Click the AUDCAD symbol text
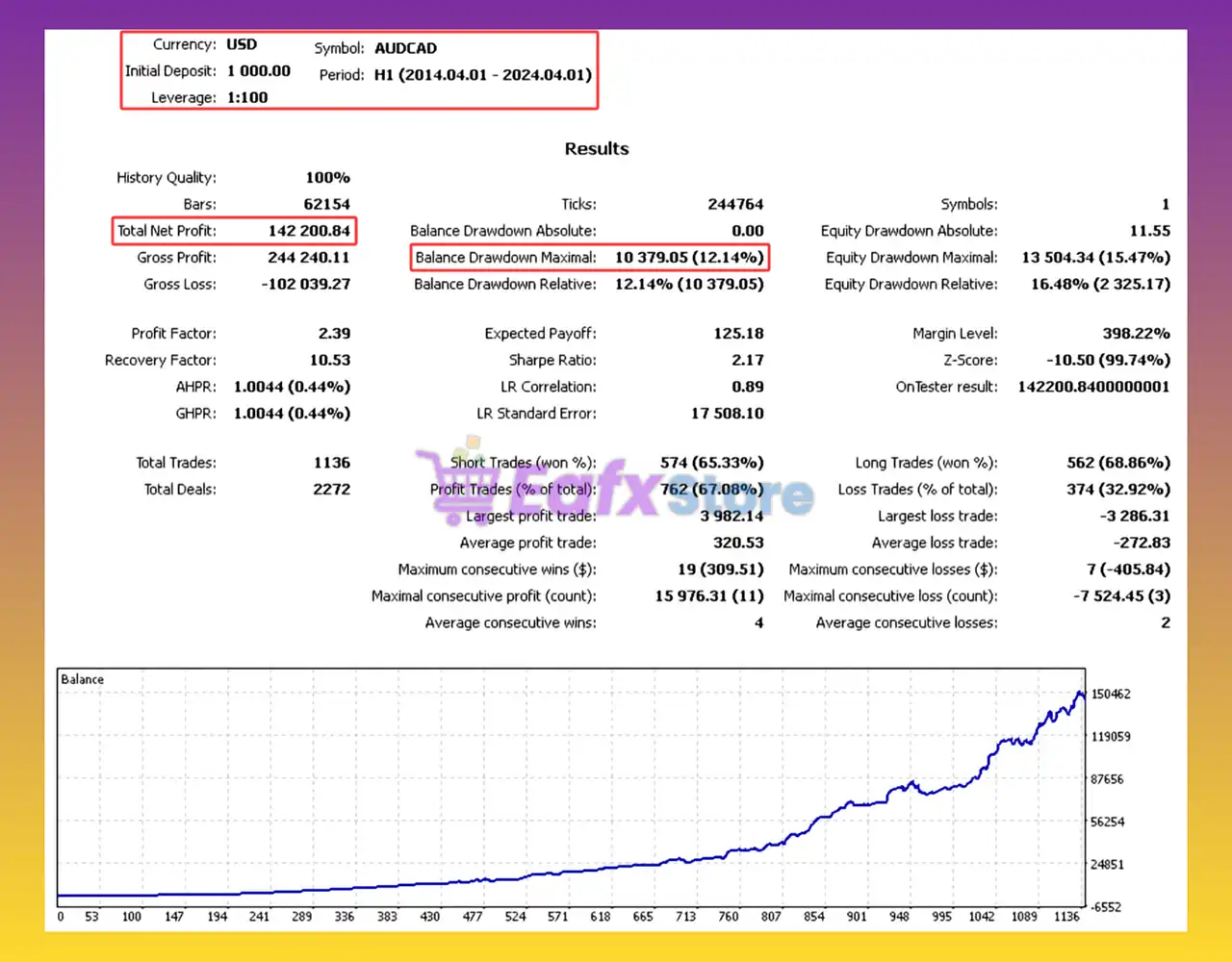 point(405,48)
